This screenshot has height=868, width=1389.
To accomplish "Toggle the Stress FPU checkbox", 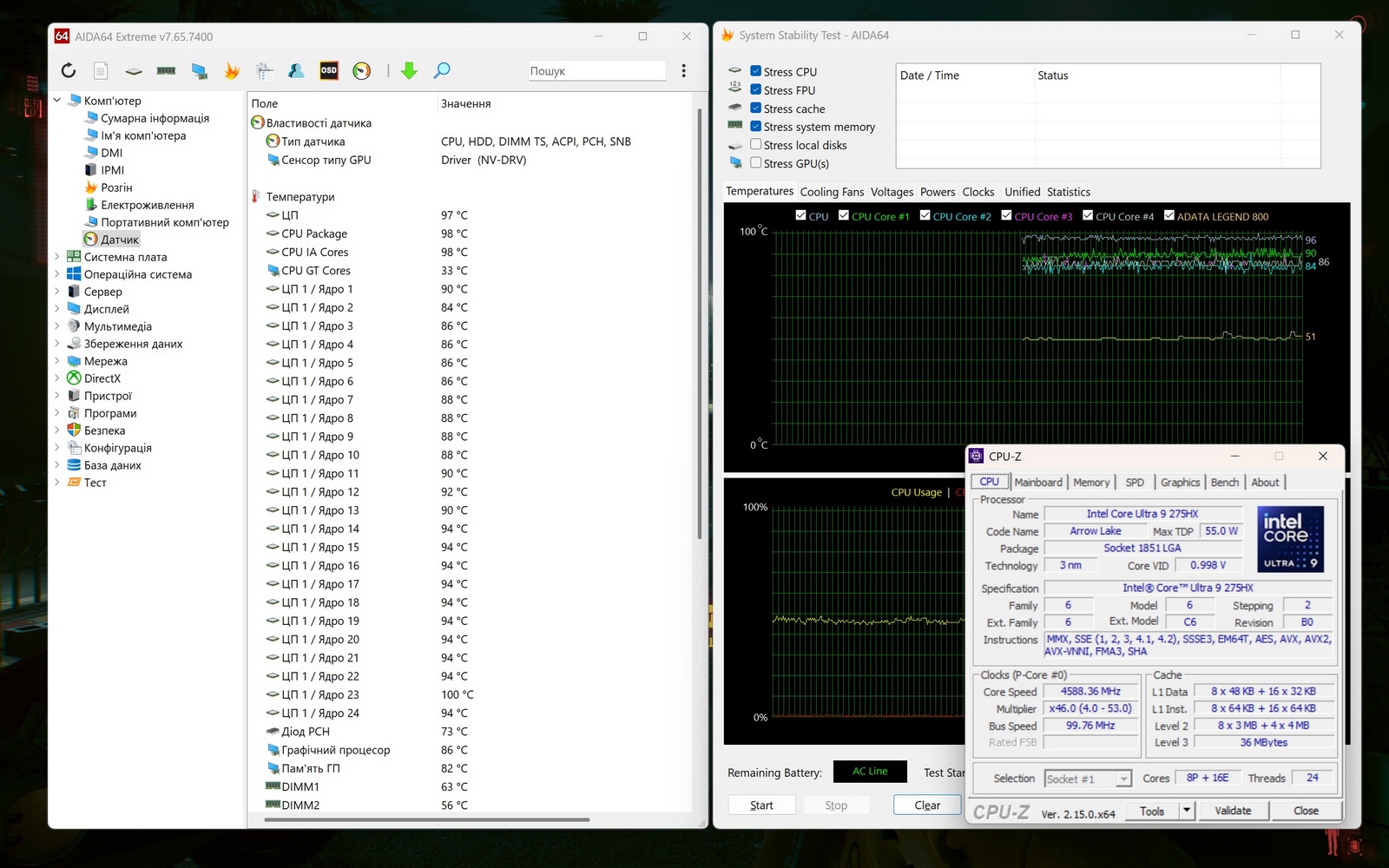I will (x=755, y=89).
